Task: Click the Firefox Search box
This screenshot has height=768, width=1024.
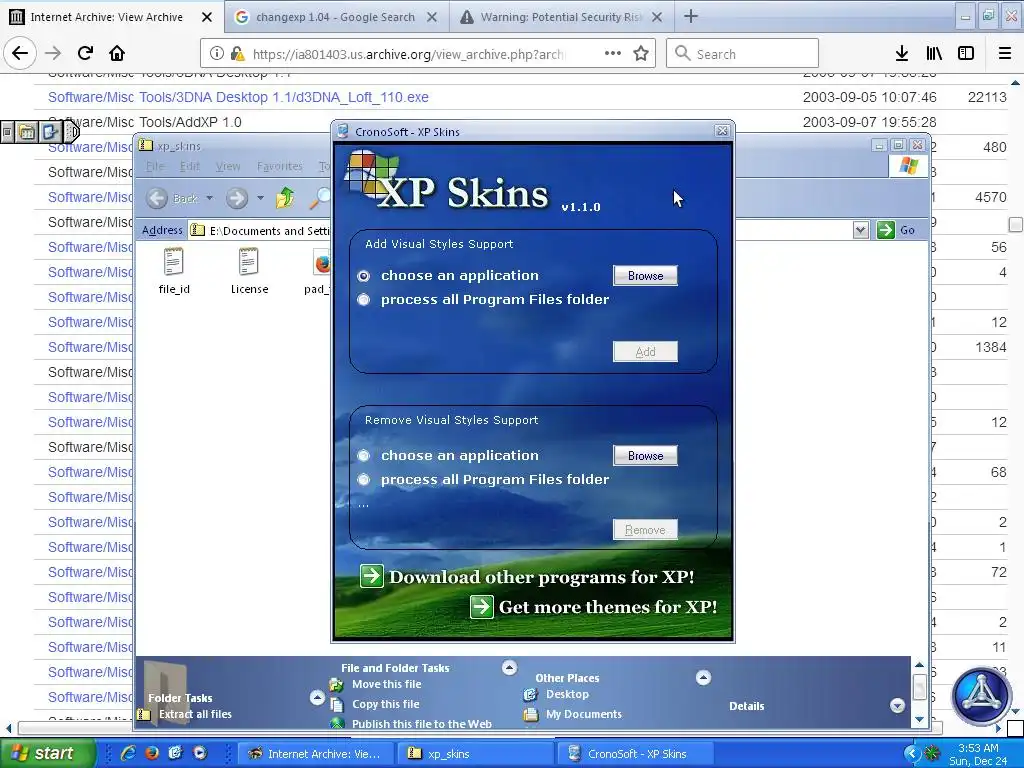Action: click(743, 54)
